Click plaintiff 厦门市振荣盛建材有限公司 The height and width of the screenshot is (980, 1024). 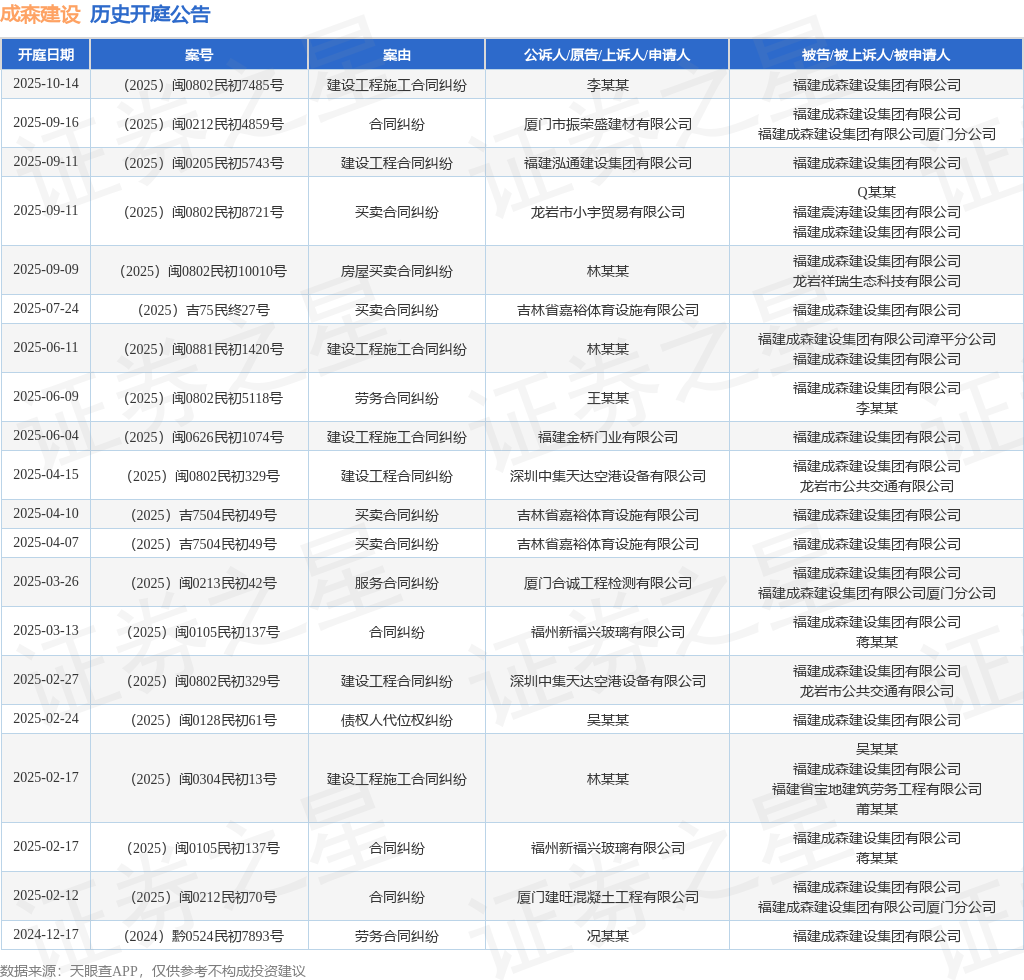tap(607, 124)
